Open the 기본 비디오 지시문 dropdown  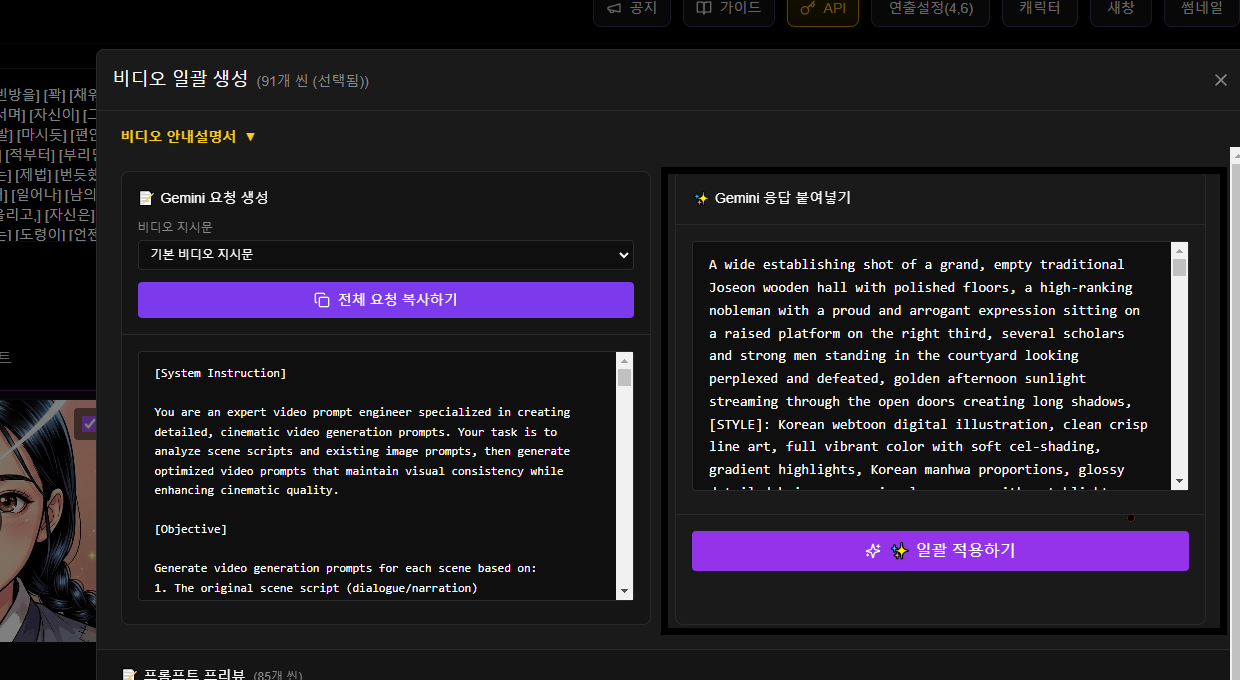coord(385,255)
